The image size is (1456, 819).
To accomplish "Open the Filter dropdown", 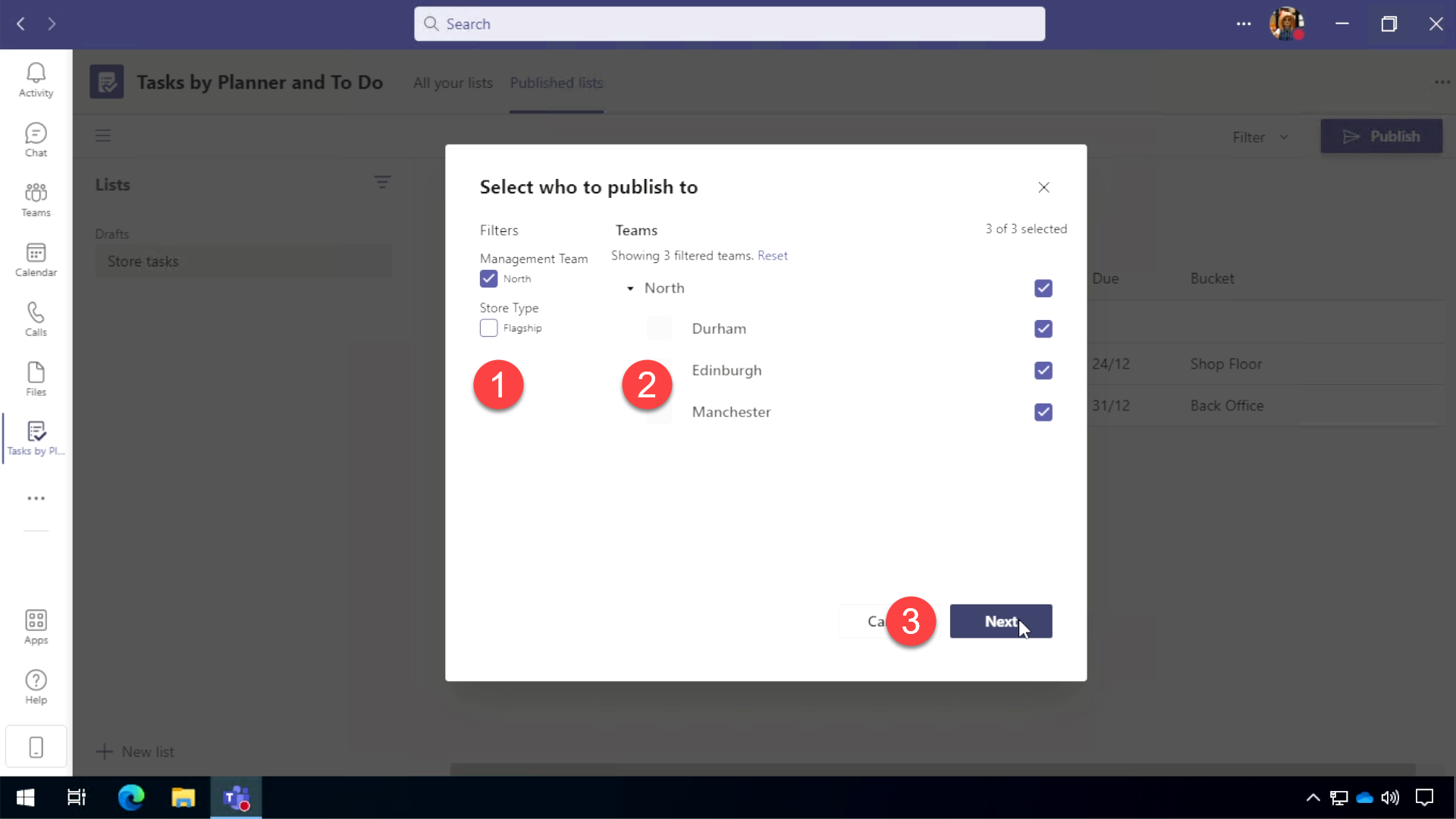I will tap(1258, 136).
